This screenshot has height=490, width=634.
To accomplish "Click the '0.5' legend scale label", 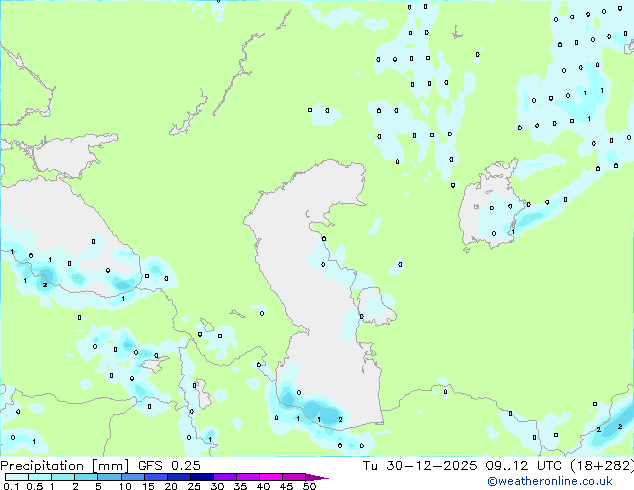I will [34, 486].
